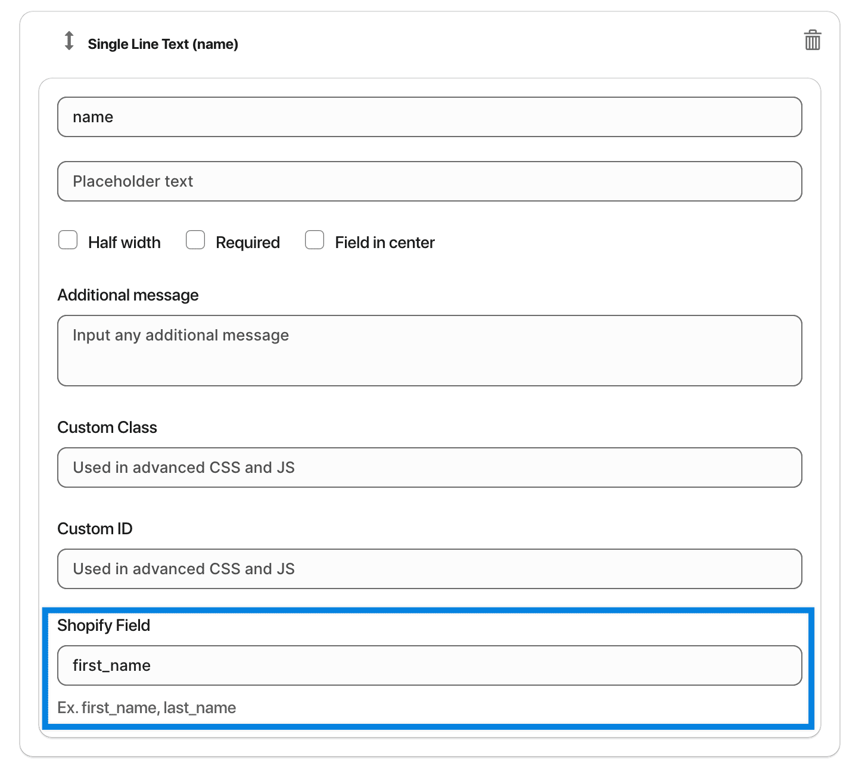The image size is (865, 768).
Task: Enable the Half width checkbox
Action: (68, 240)
